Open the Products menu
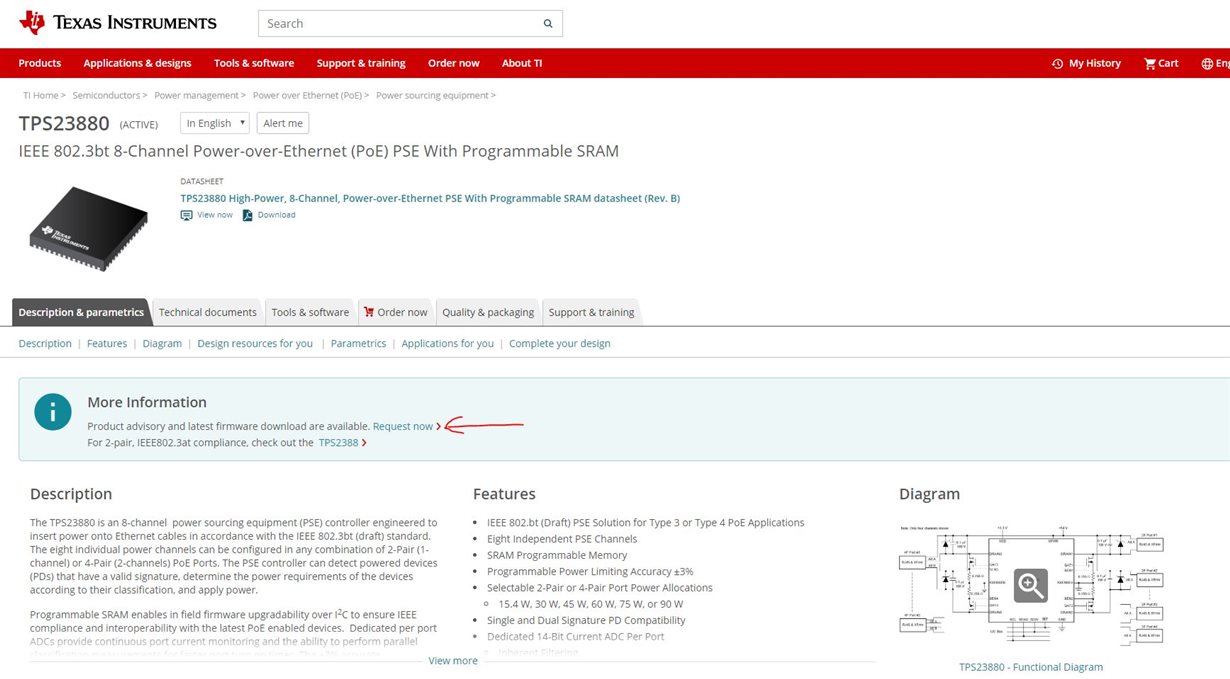 40,63
